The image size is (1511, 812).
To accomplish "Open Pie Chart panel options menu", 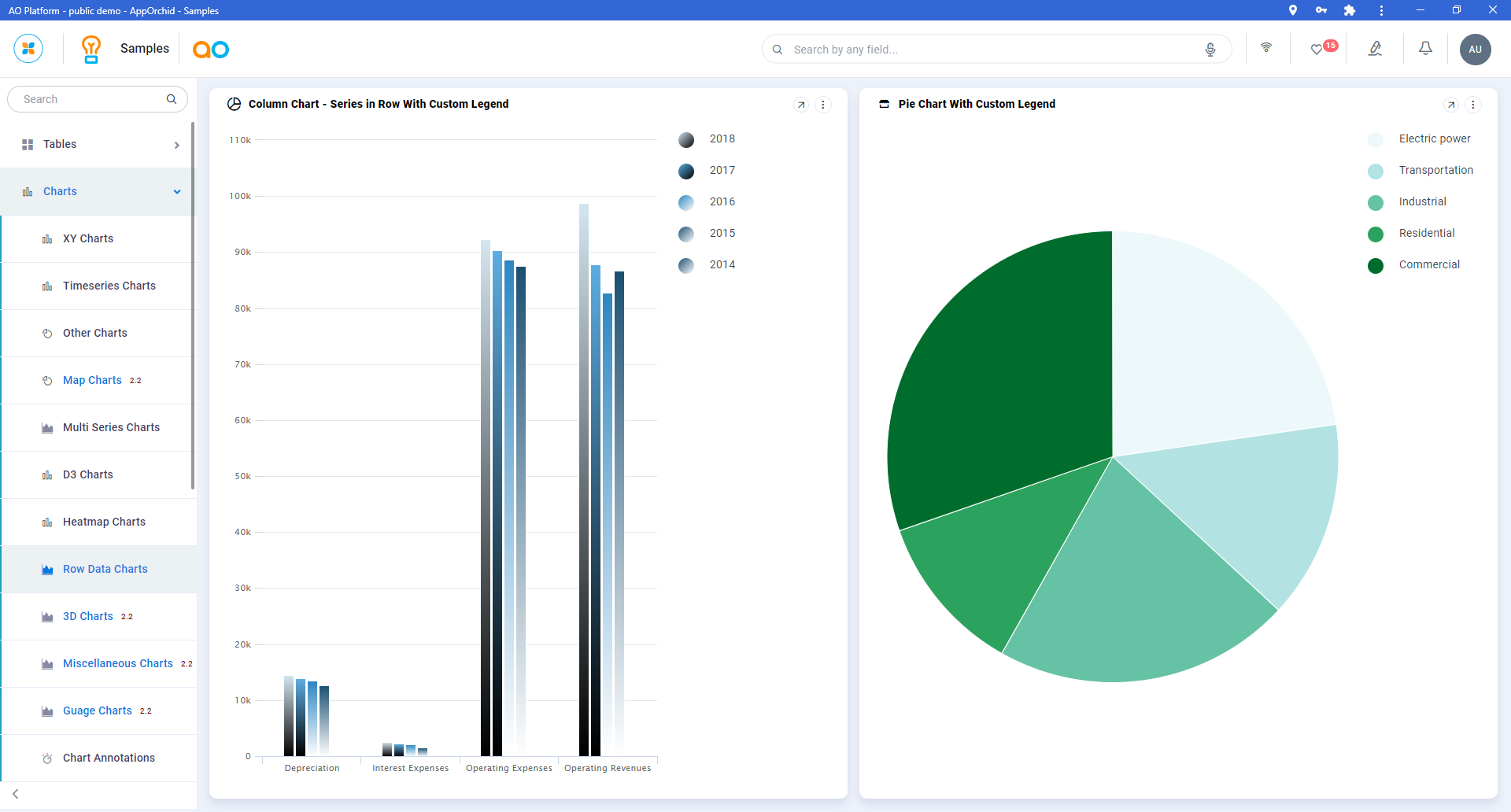I will (1473, 105).
